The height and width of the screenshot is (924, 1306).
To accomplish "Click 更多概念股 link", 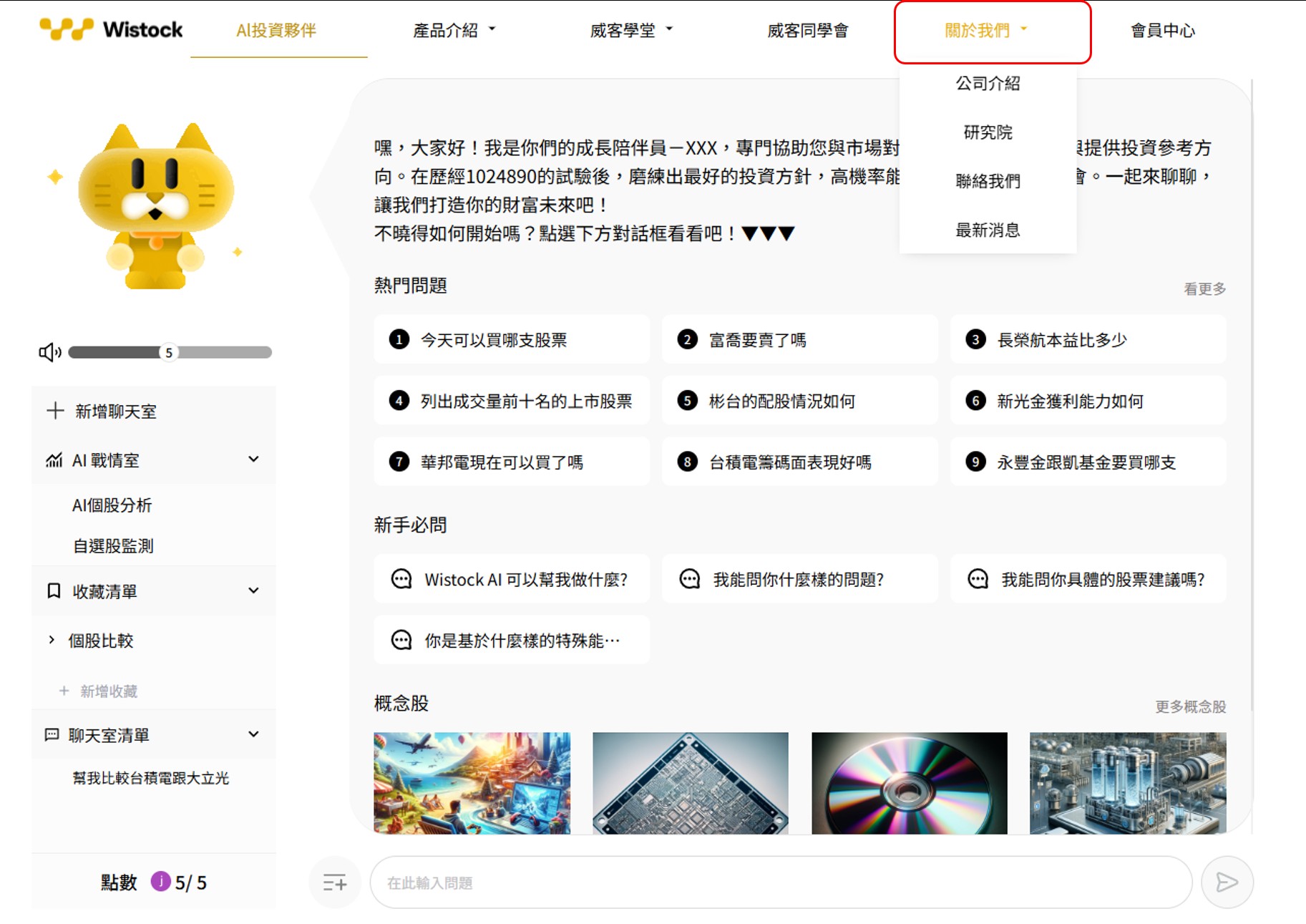I will tap(1191, 706).
